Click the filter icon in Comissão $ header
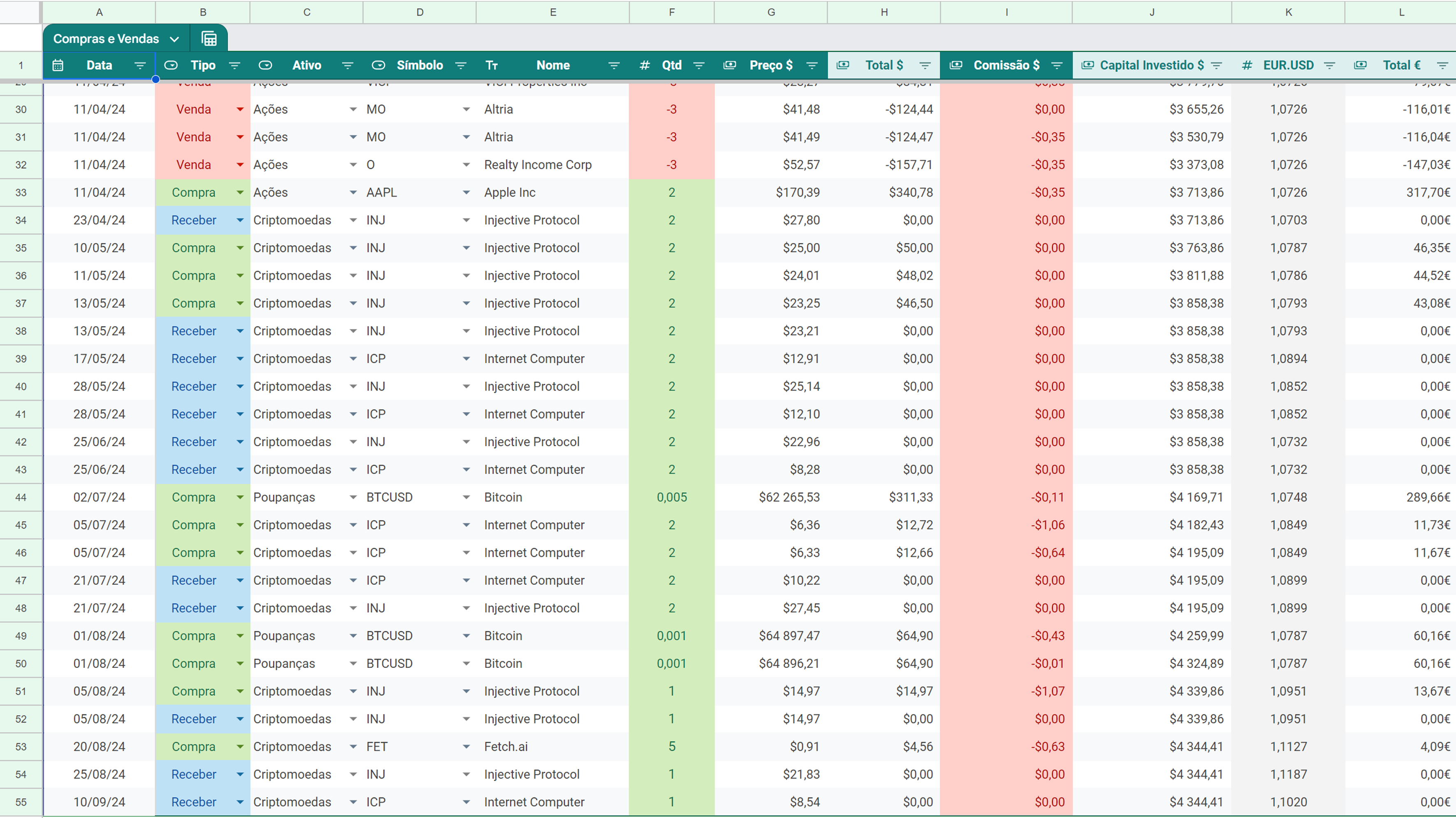This screenshot has height=818, width=1456. click(1056, 65)
